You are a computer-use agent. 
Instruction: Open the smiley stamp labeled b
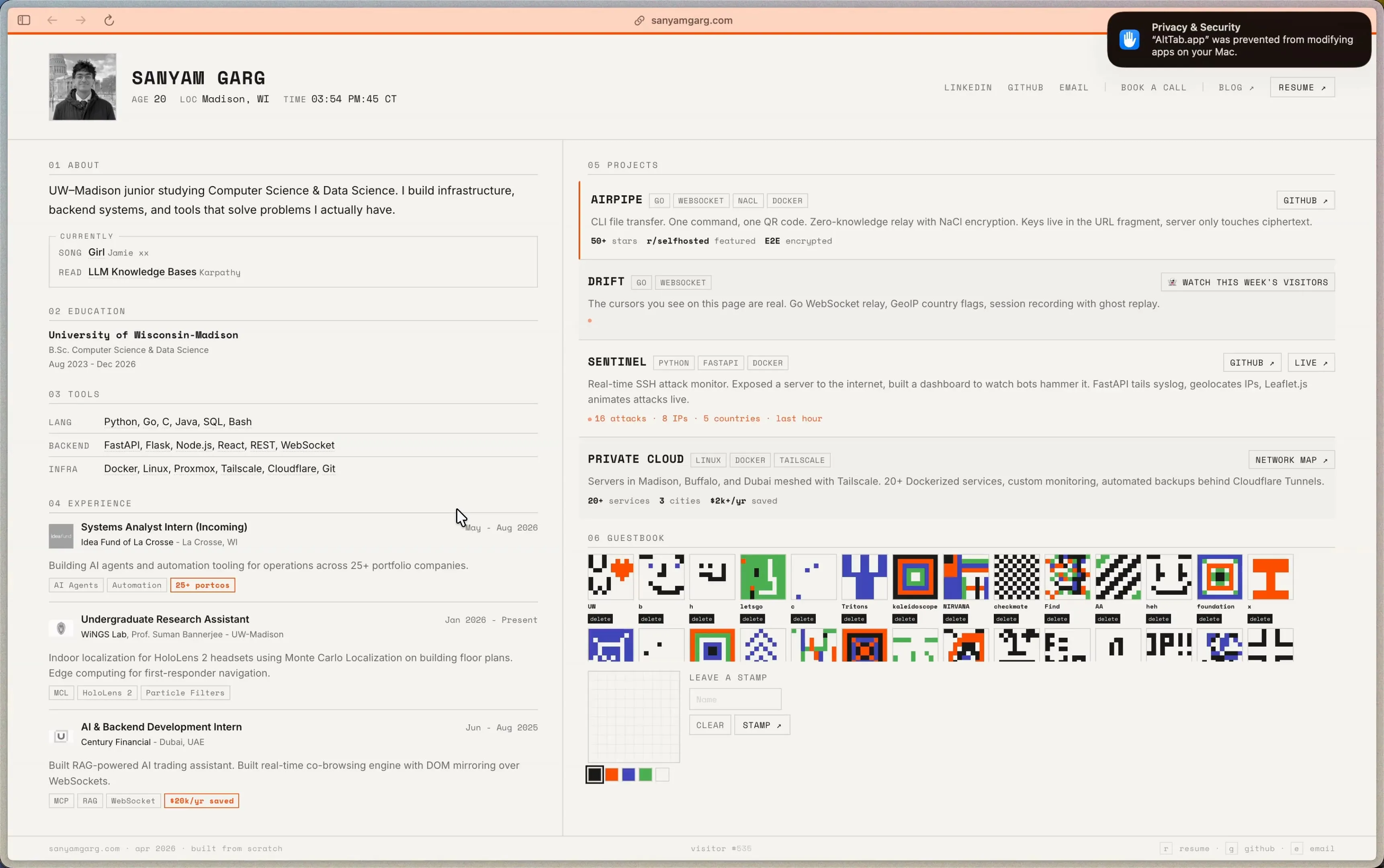pos(661,576)
